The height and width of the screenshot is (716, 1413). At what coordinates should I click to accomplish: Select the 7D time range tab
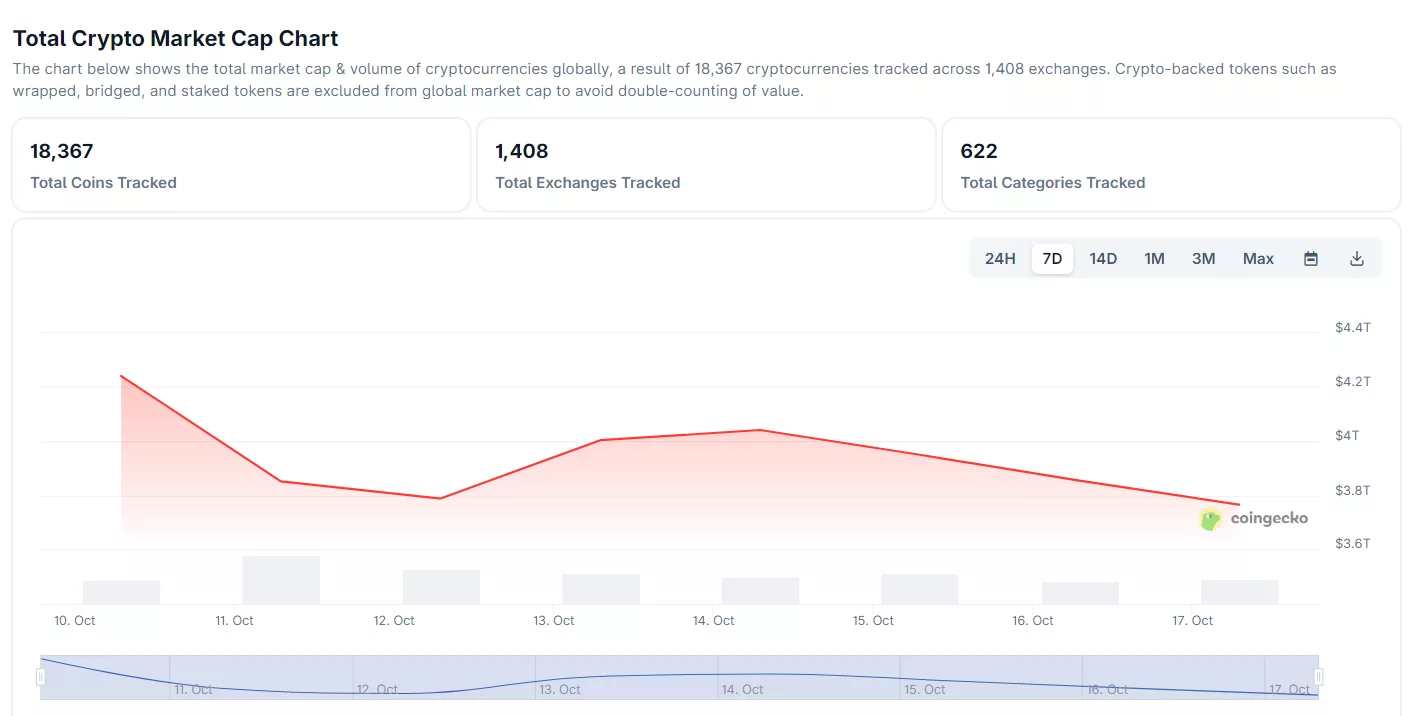(x=1052, y=259)
